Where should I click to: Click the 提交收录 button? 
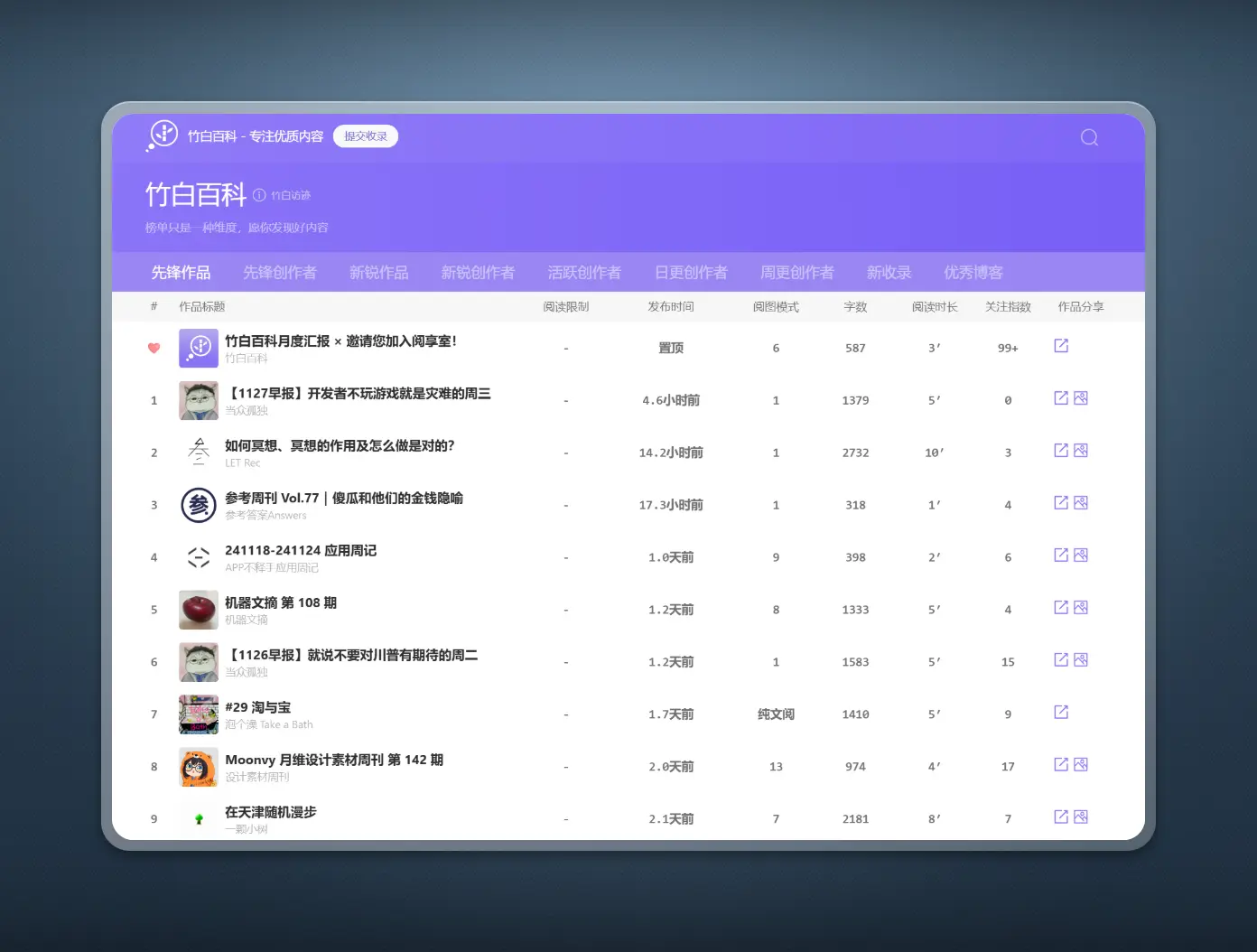click(366, 136)
